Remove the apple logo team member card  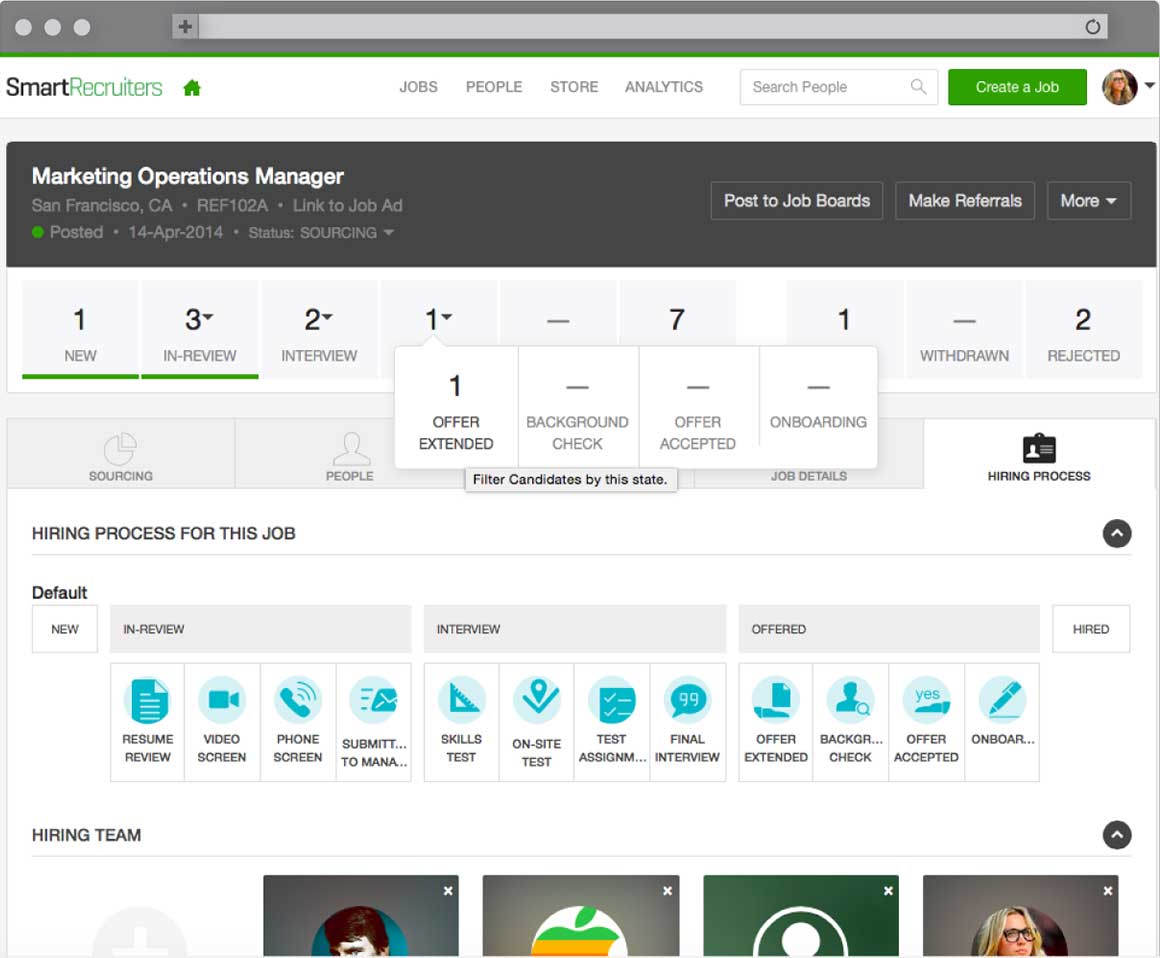[x=667, y=891]
